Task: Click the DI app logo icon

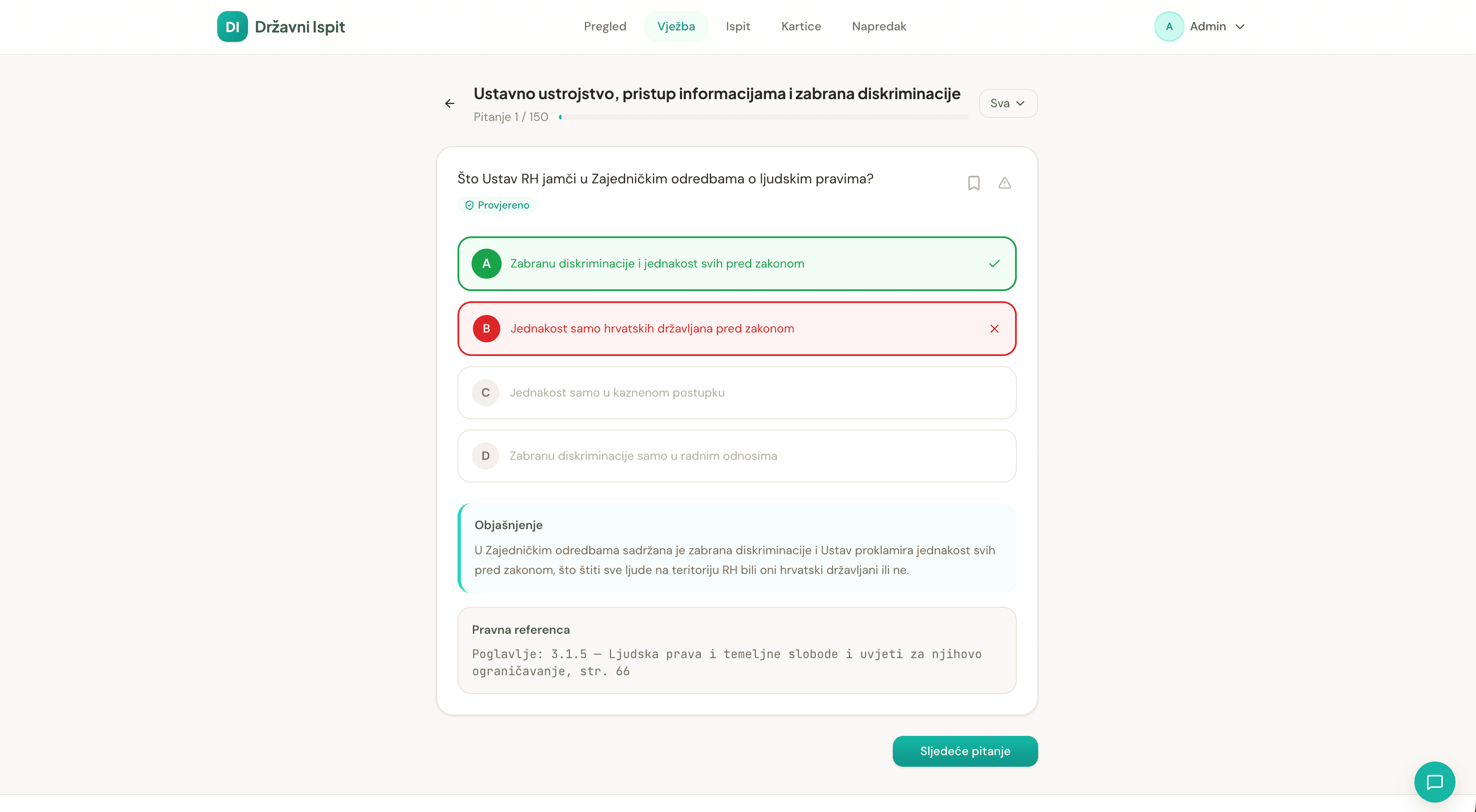Action: (x=232, y=26)
